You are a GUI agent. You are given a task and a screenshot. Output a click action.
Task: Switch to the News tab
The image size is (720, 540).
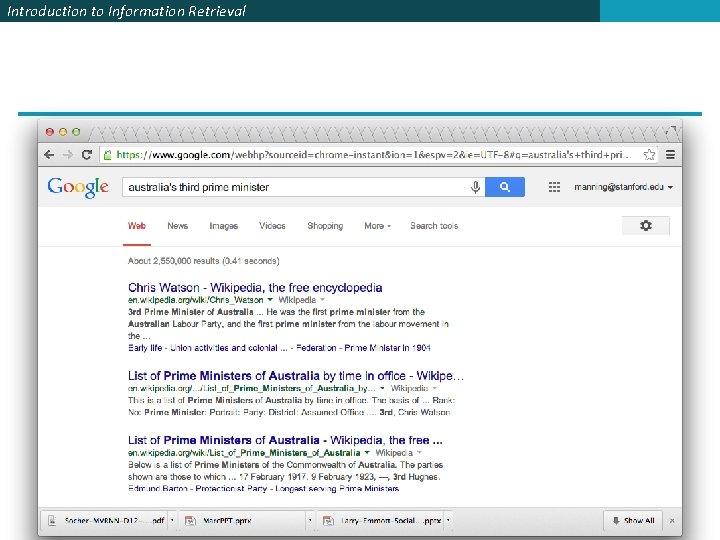pos(178,226)
